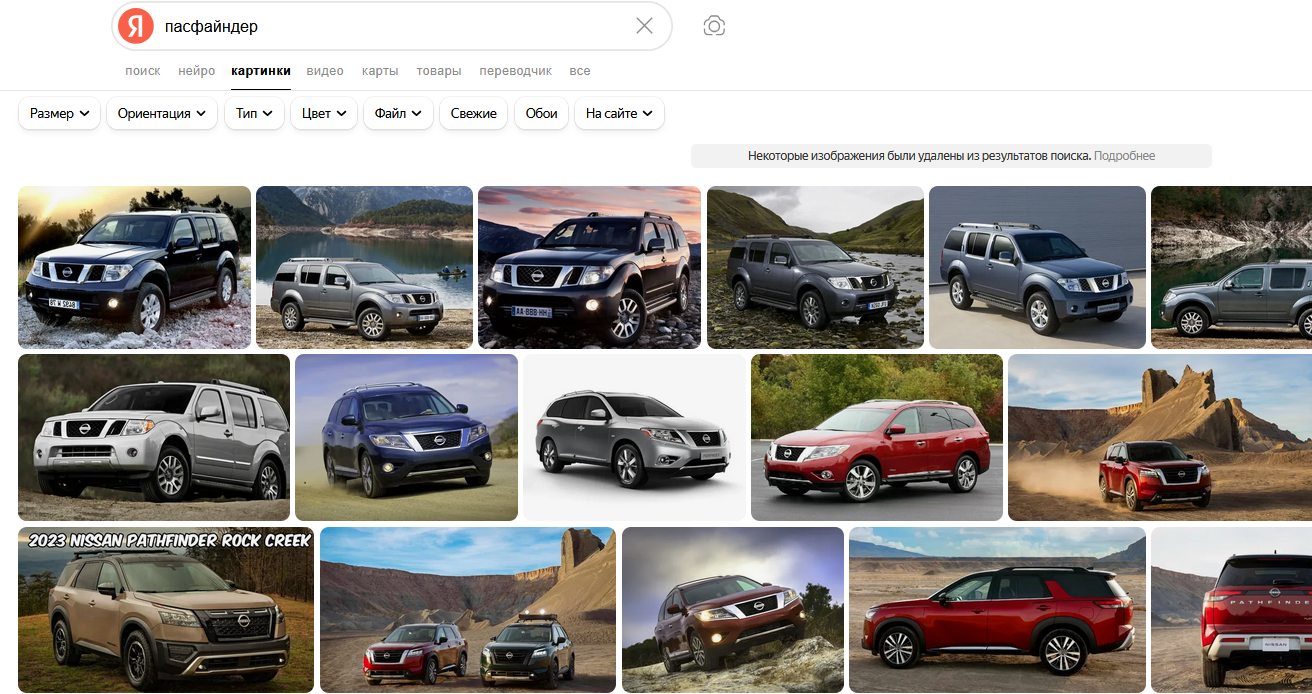Viewport: 1312px width, 694px height.
Task: Open red Pathfinder parked near trees image
Action: click(877, 437)
